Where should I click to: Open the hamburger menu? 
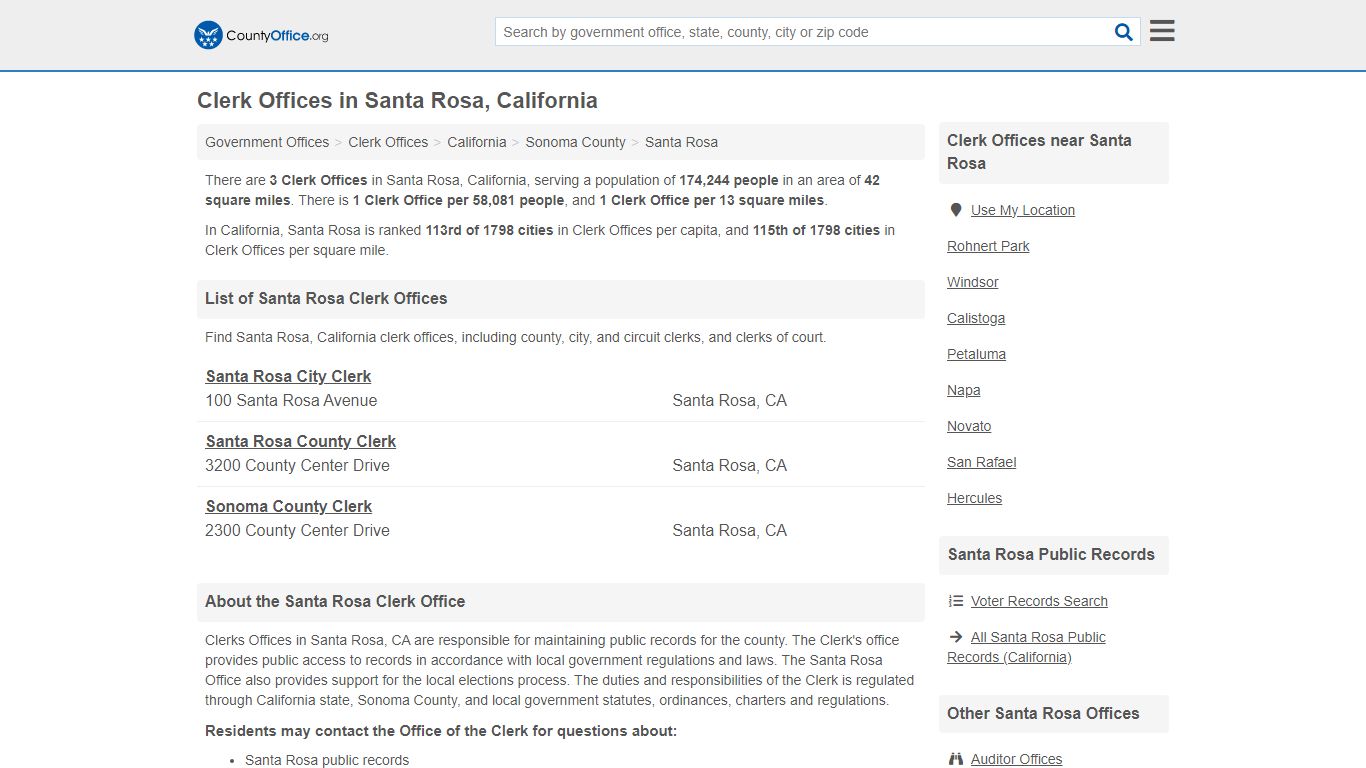[x=1162, y=31]
